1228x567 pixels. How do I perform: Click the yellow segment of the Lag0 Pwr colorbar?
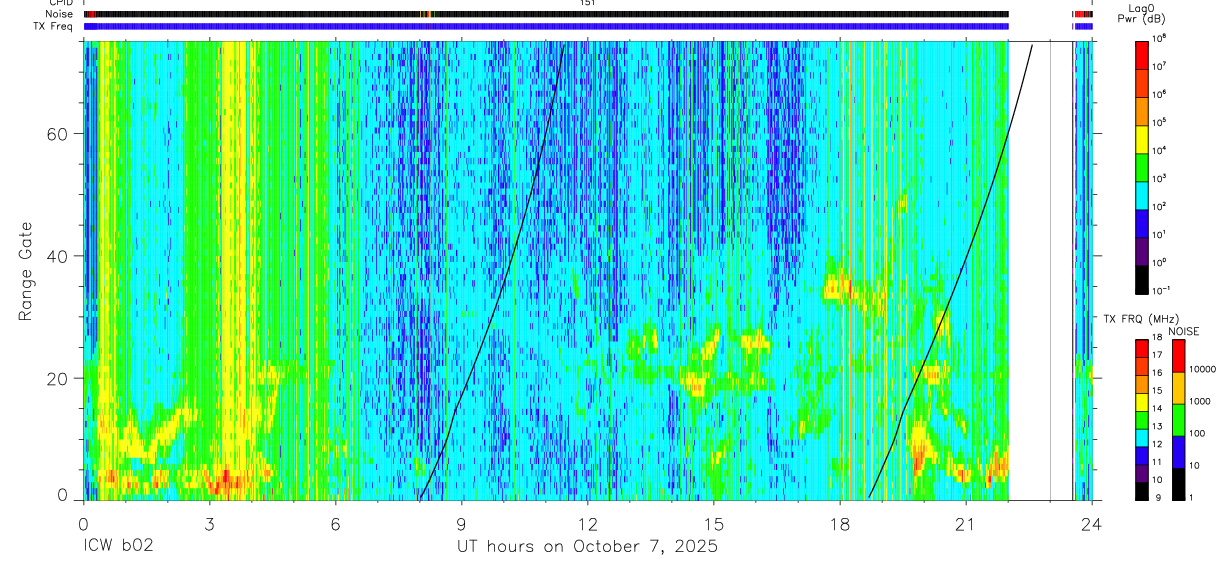click(1141, 137)
